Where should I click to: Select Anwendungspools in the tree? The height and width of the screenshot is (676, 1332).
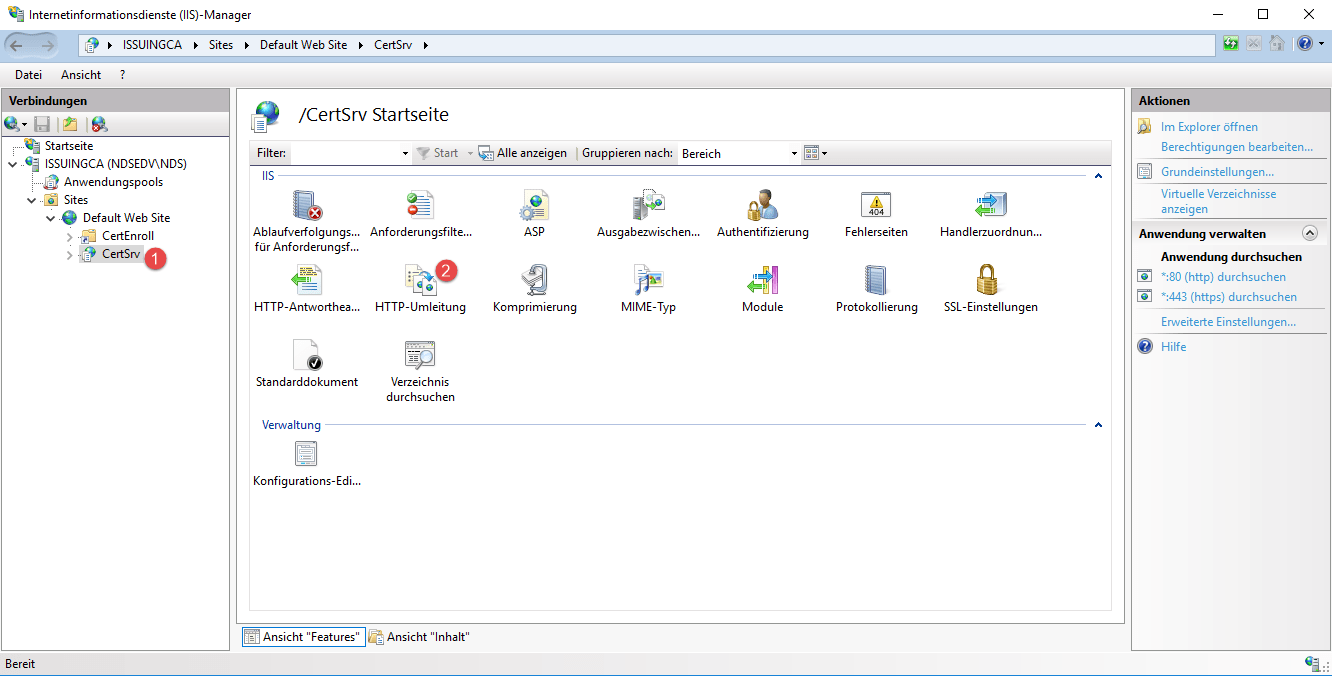pos(113,182)
